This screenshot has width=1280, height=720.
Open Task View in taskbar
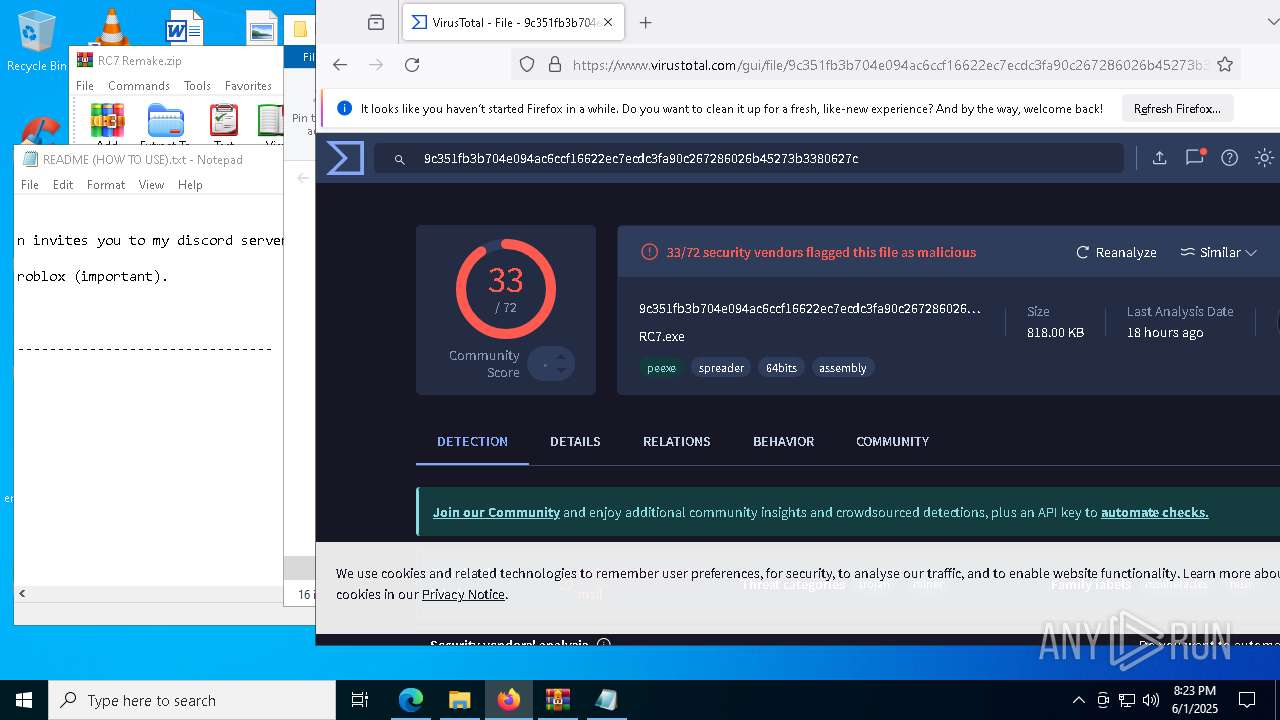(x=360, y=700)
